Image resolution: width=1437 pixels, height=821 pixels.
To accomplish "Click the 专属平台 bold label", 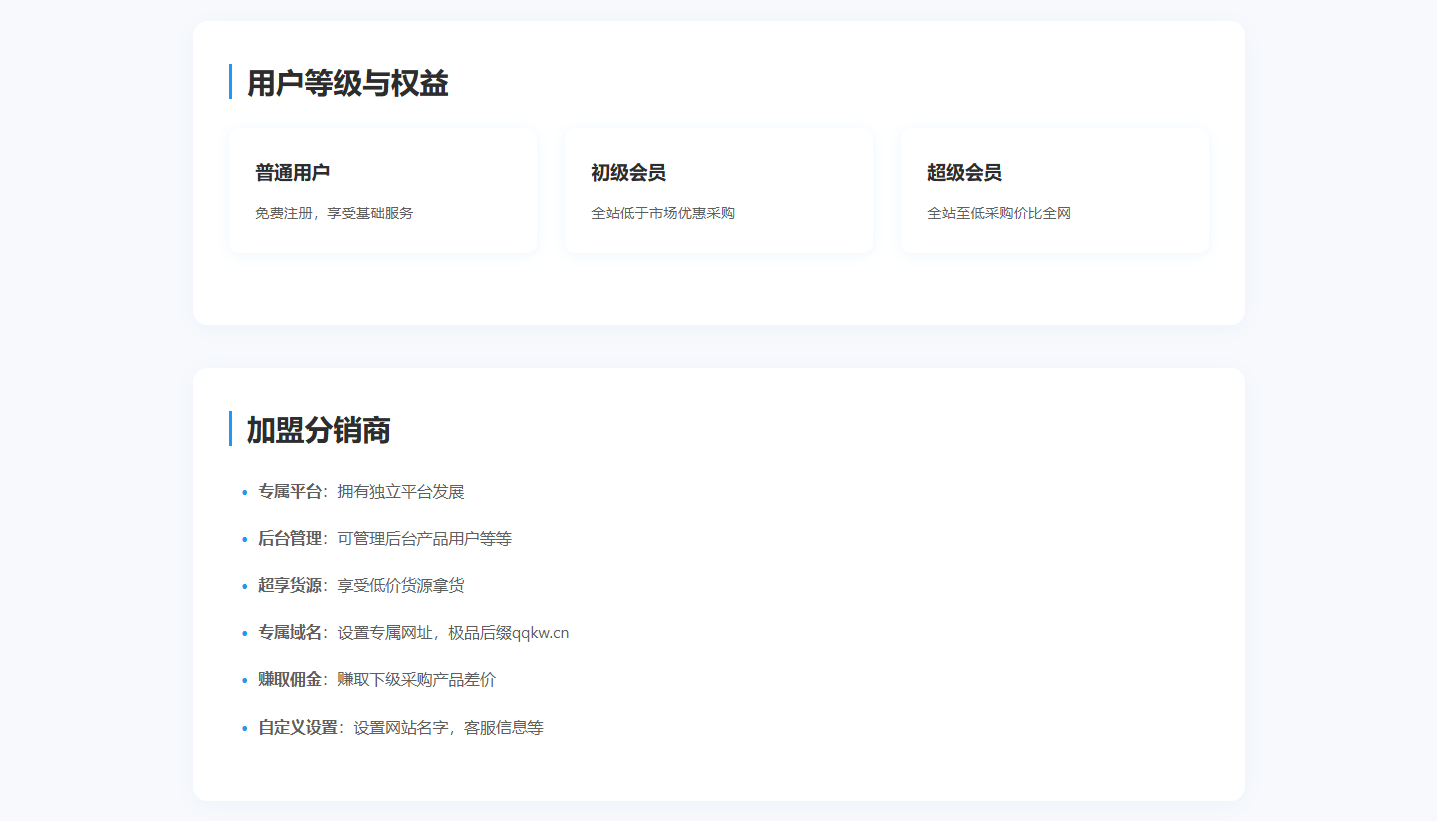I will [290, 492].
